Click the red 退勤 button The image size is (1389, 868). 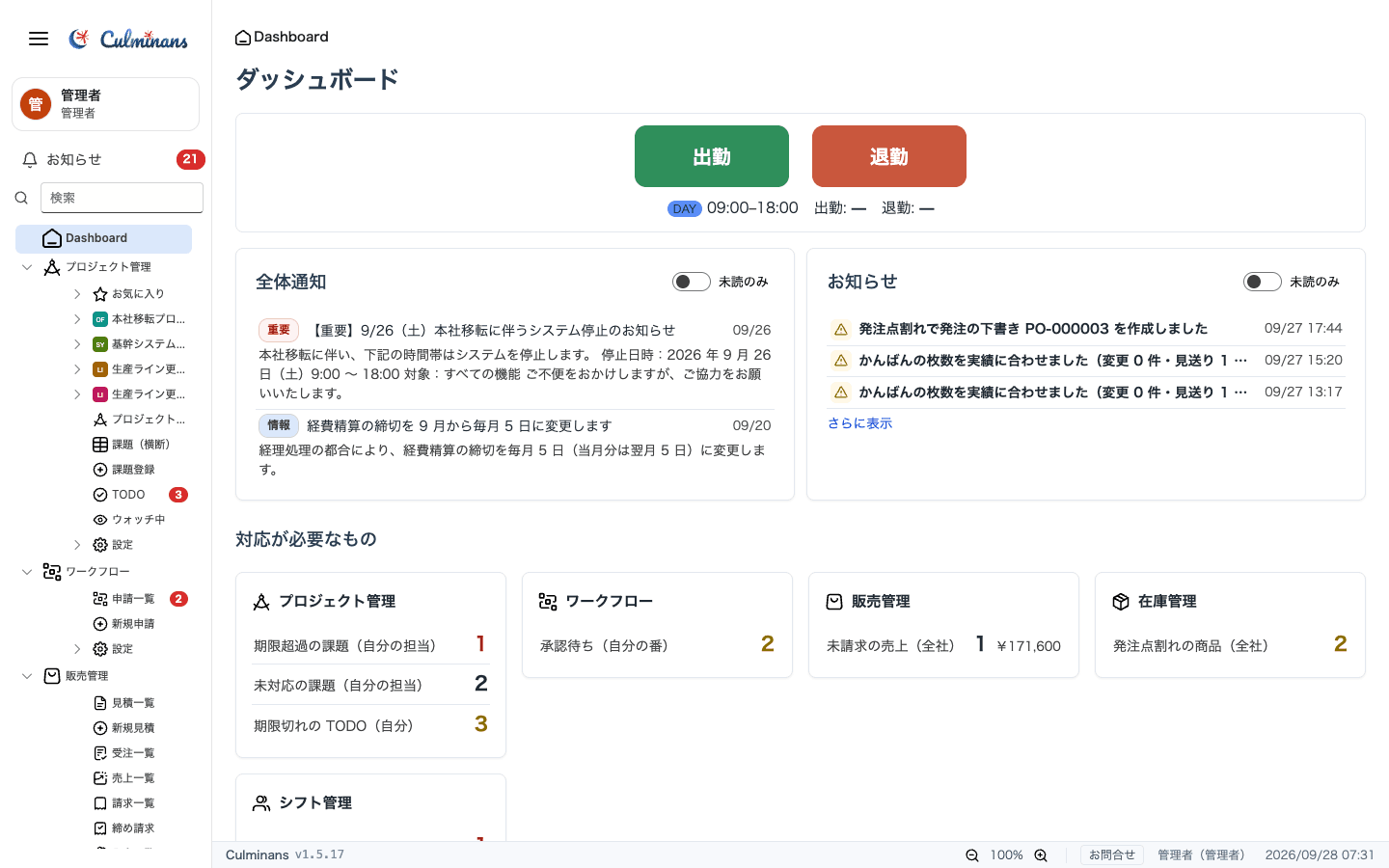pyautogui.click(x=889, y=156)
